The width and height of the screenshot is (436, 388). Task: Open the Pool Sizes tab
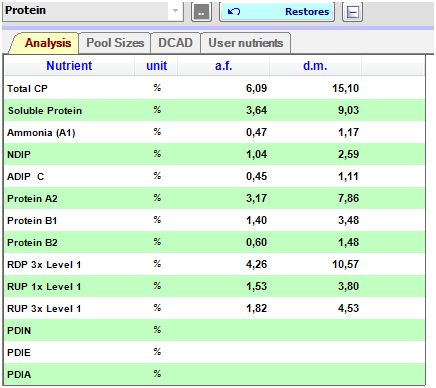point(115,43)
